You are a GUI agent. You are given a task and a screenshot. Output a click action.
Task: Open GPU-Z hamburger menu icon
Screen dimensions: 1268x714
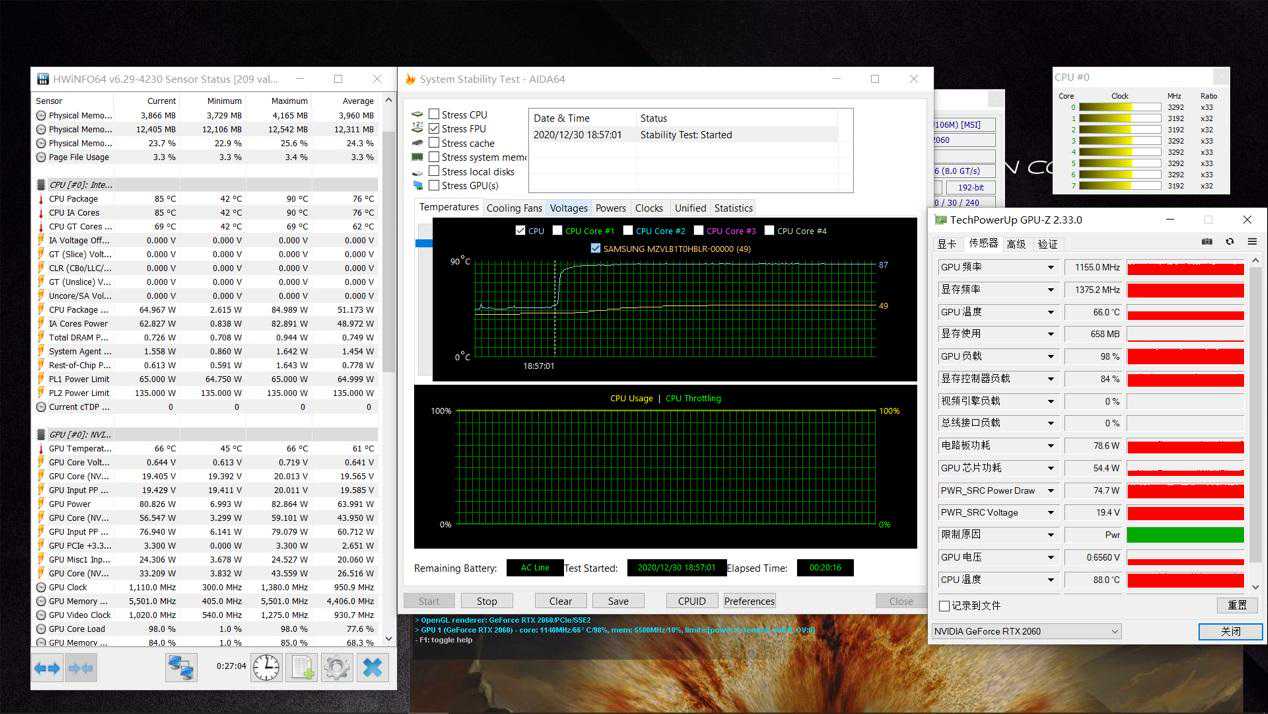coord(1251,242)
